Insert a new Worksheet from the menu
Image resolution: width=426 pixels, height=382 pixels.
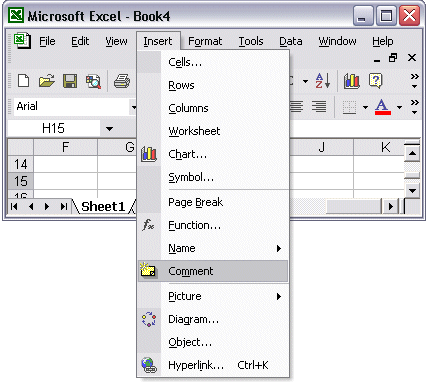213,131
